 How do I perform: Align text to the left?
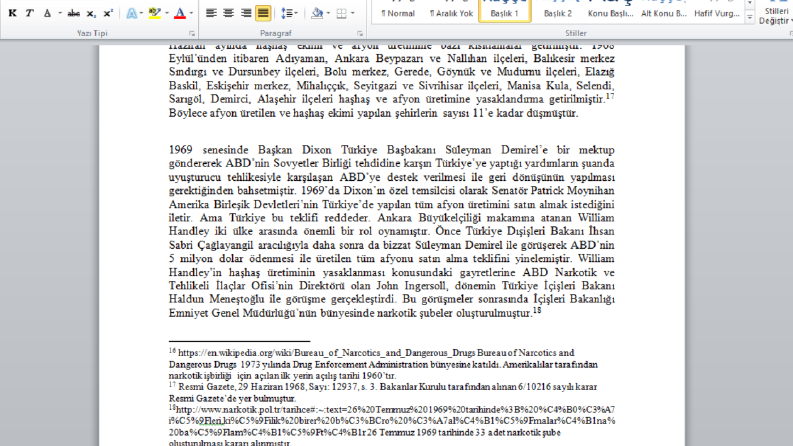click(x=211, y=13)
